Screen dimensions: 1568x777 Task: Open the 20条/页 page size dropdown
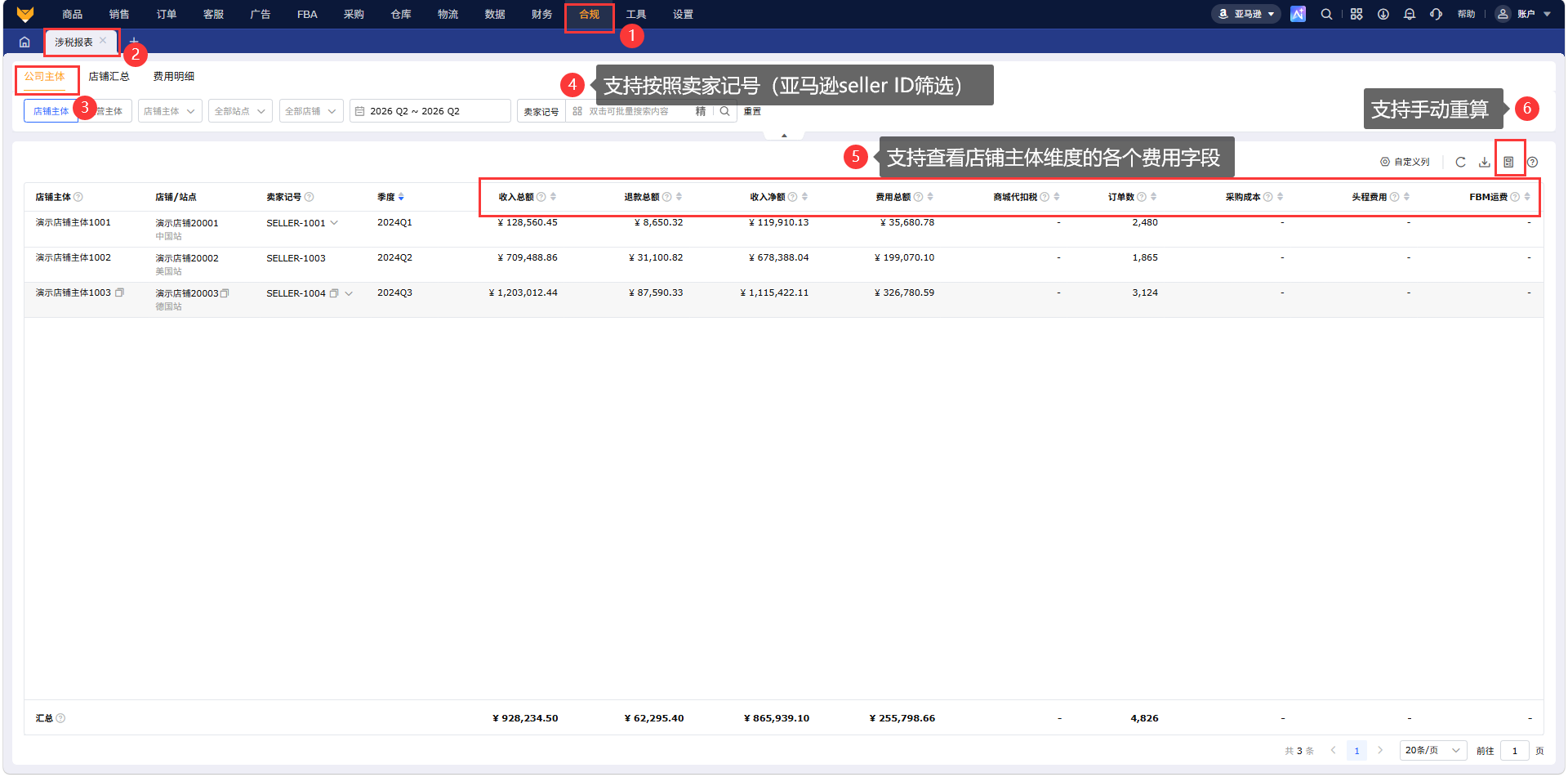pos(1433,750)
